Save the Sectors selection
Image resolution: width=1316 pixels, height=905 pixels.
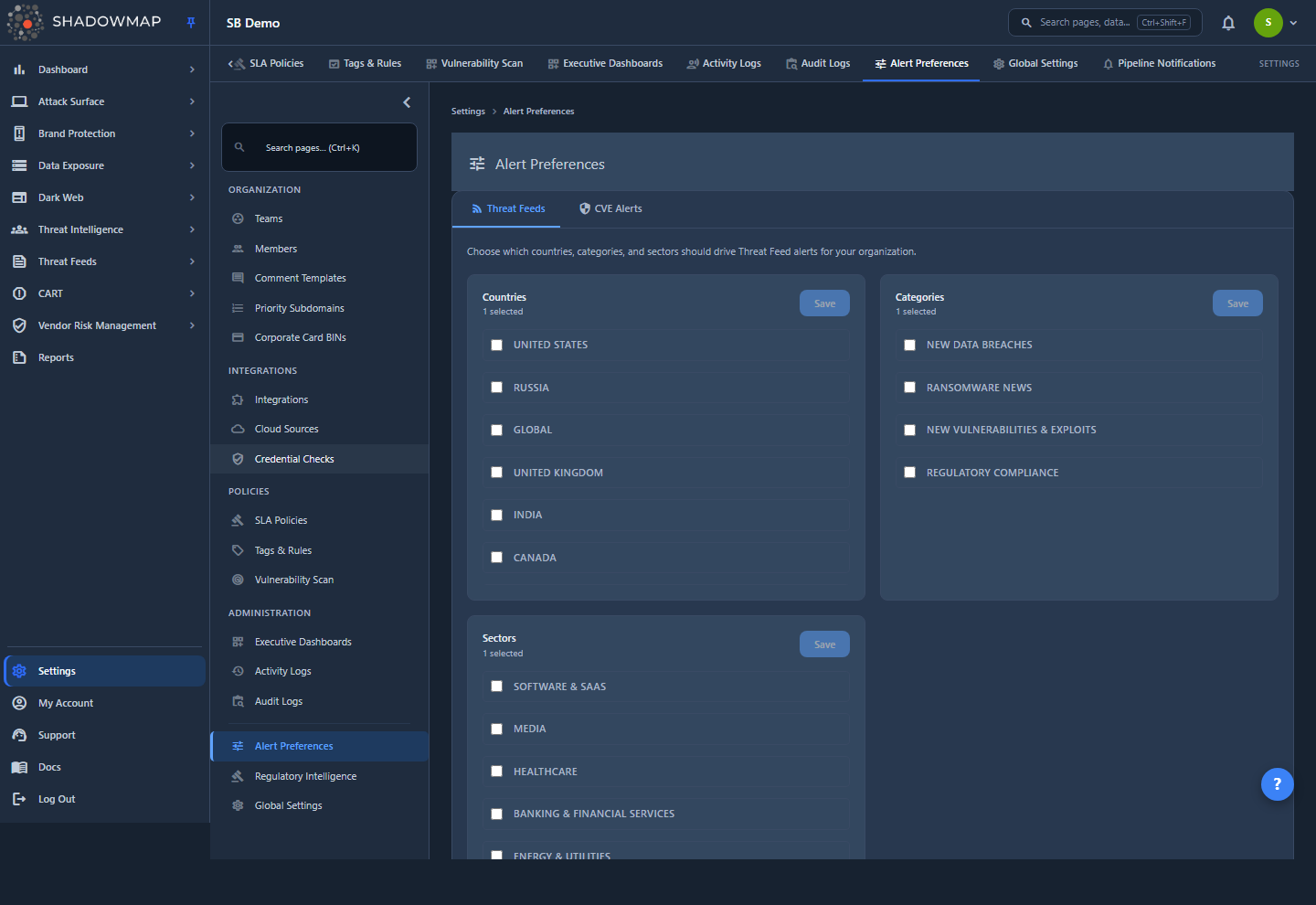(824, 644)
